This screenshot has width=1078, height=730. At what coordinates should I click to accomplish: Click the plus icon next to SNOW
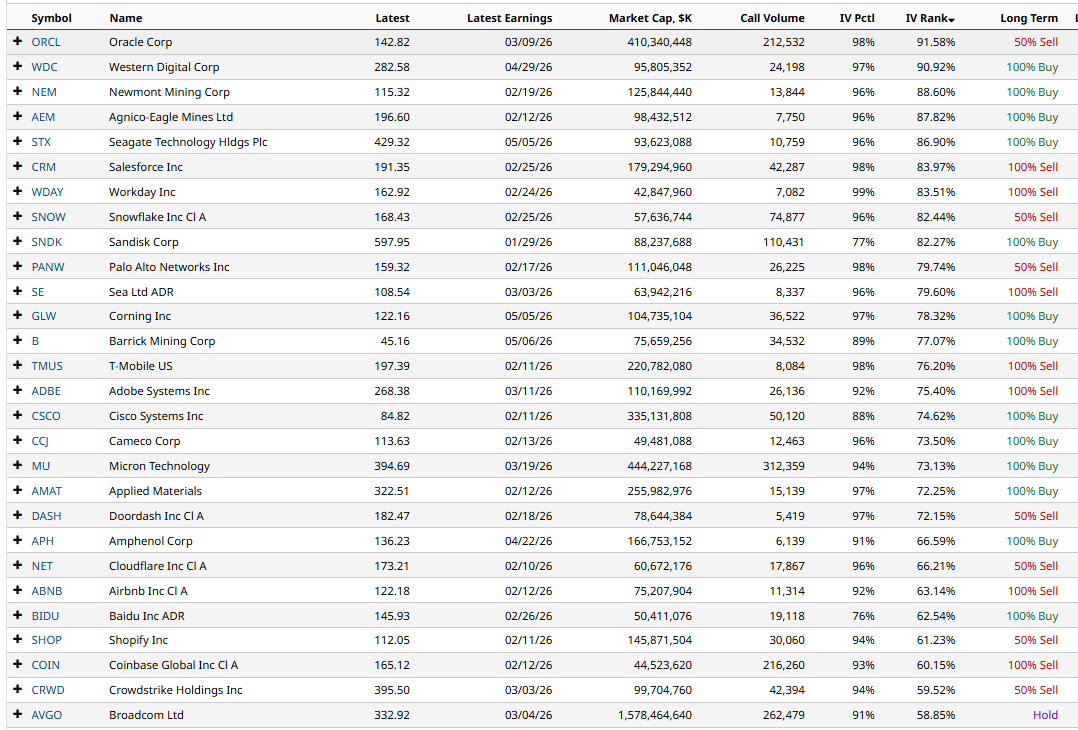point(17,217)
